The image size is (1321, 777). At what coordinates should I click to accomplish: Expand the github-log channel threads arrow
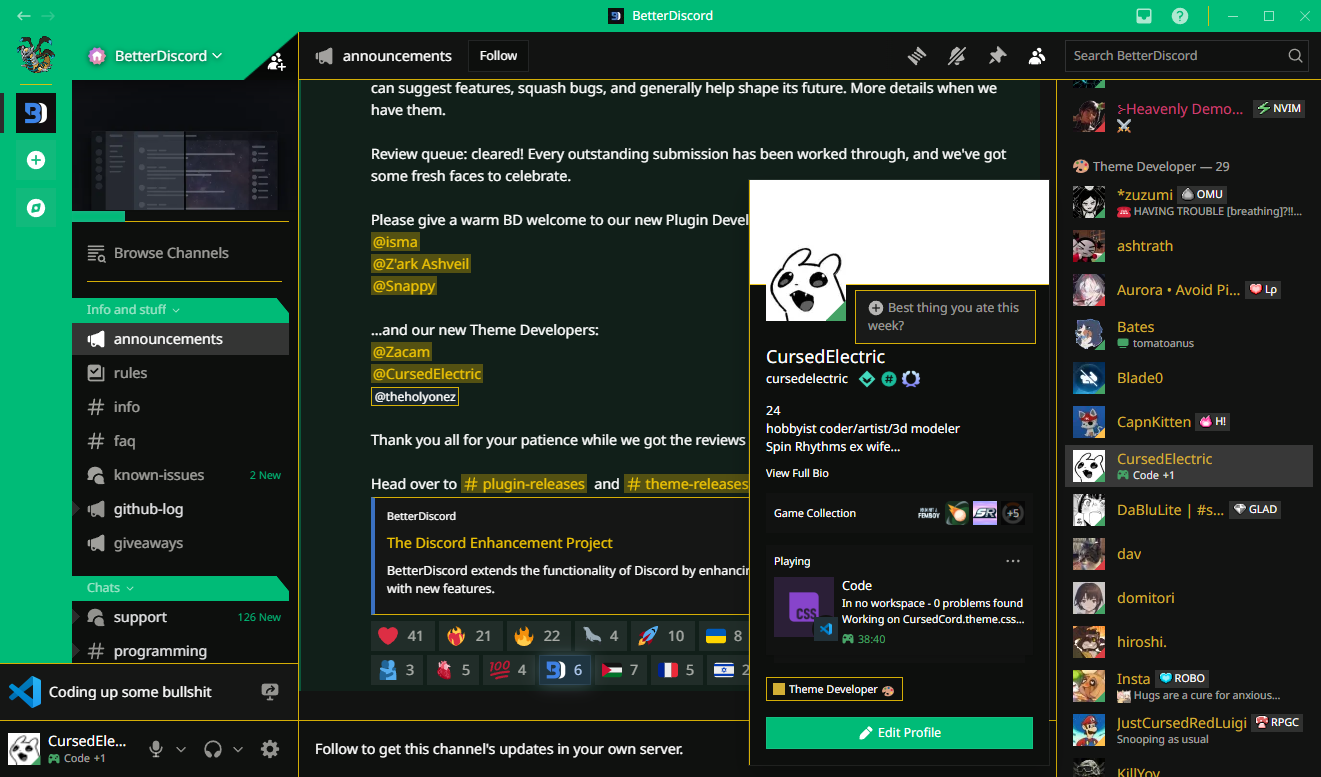(77, 509)
